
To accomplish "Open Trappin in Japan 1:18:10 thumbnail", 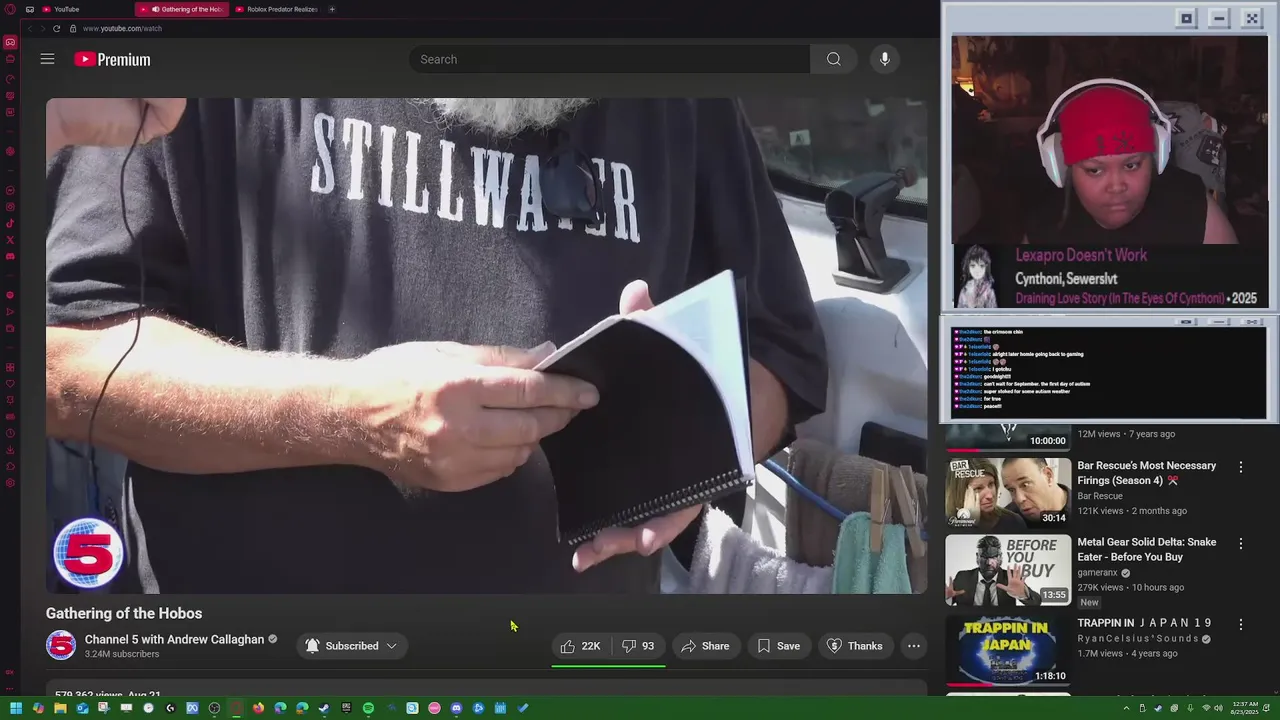I will click(1008, 651).
